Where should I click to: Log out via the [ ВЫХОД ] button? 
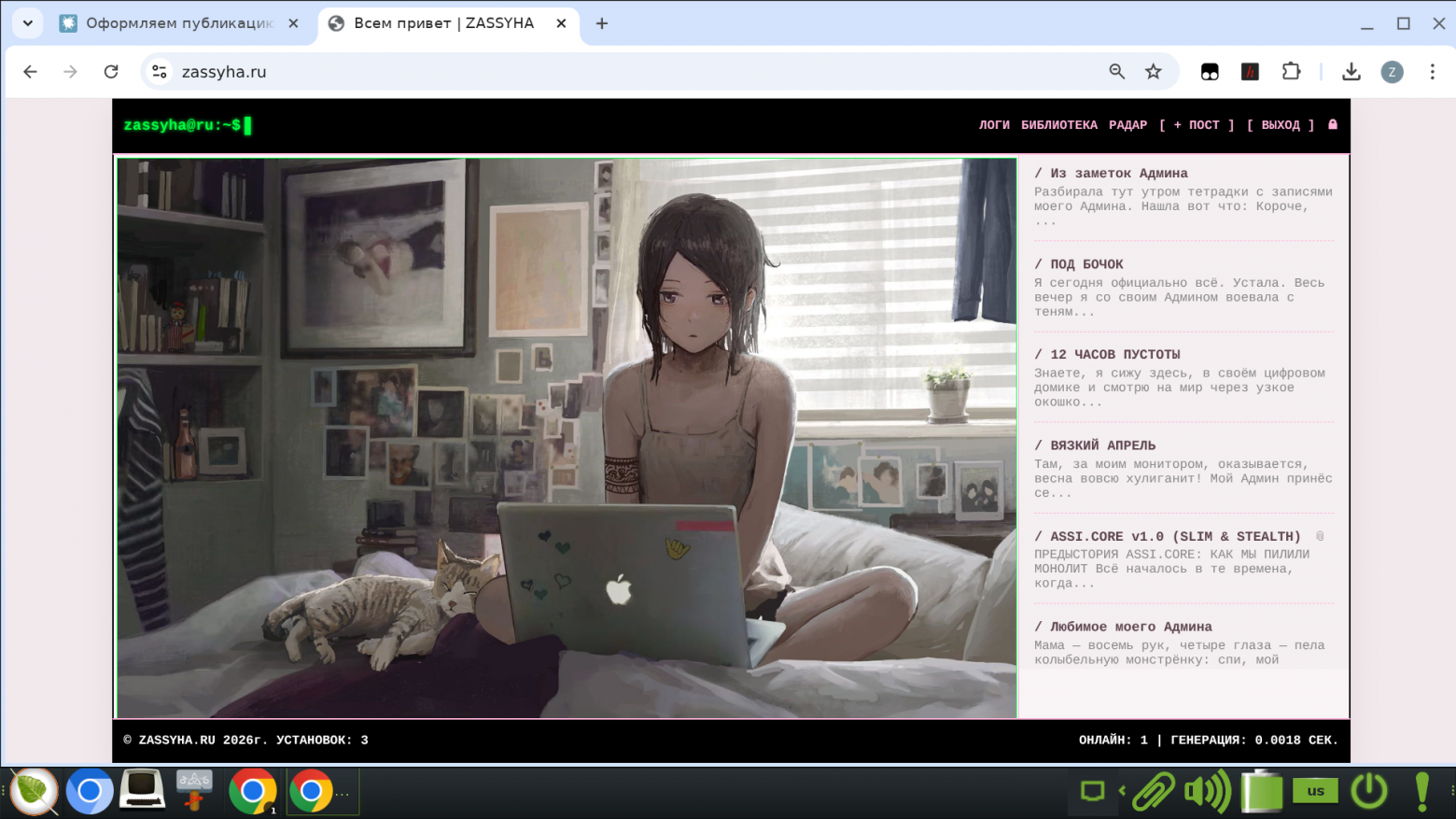click(x=1281, y=125)
